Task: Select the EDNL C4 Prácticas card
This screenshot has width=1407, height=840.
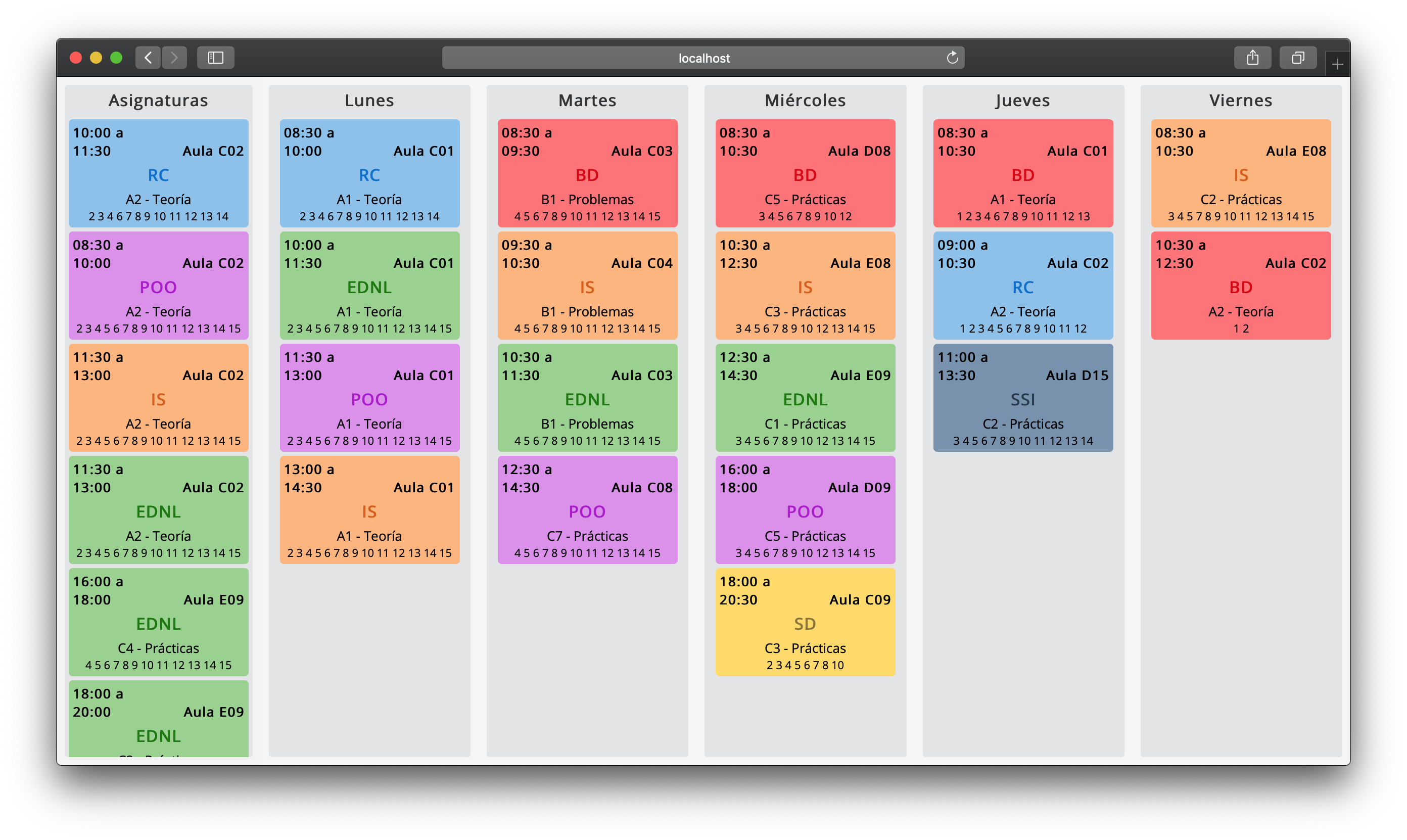Action: pyautogui.click(x=159, y=622)
